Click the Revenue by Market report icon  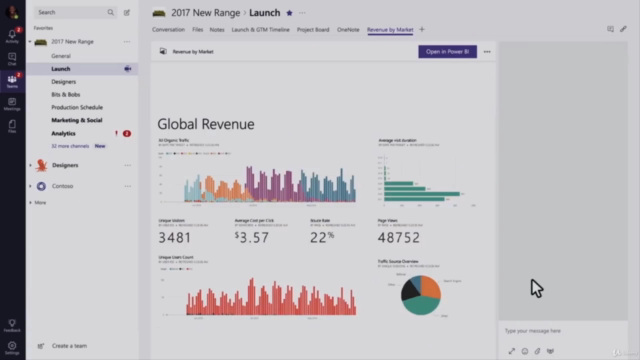[x=163, y=51]
